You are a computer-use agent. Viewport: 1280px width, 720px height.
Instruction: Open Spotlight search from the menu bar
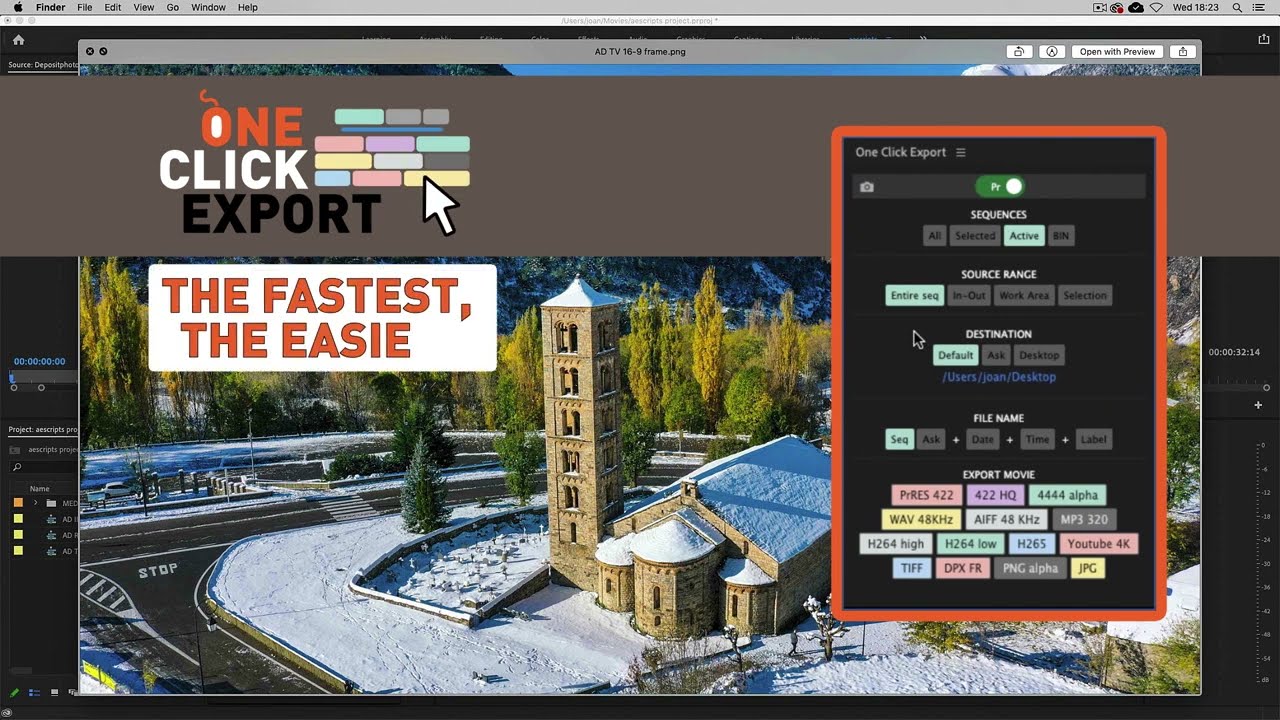coord(1236,7)
